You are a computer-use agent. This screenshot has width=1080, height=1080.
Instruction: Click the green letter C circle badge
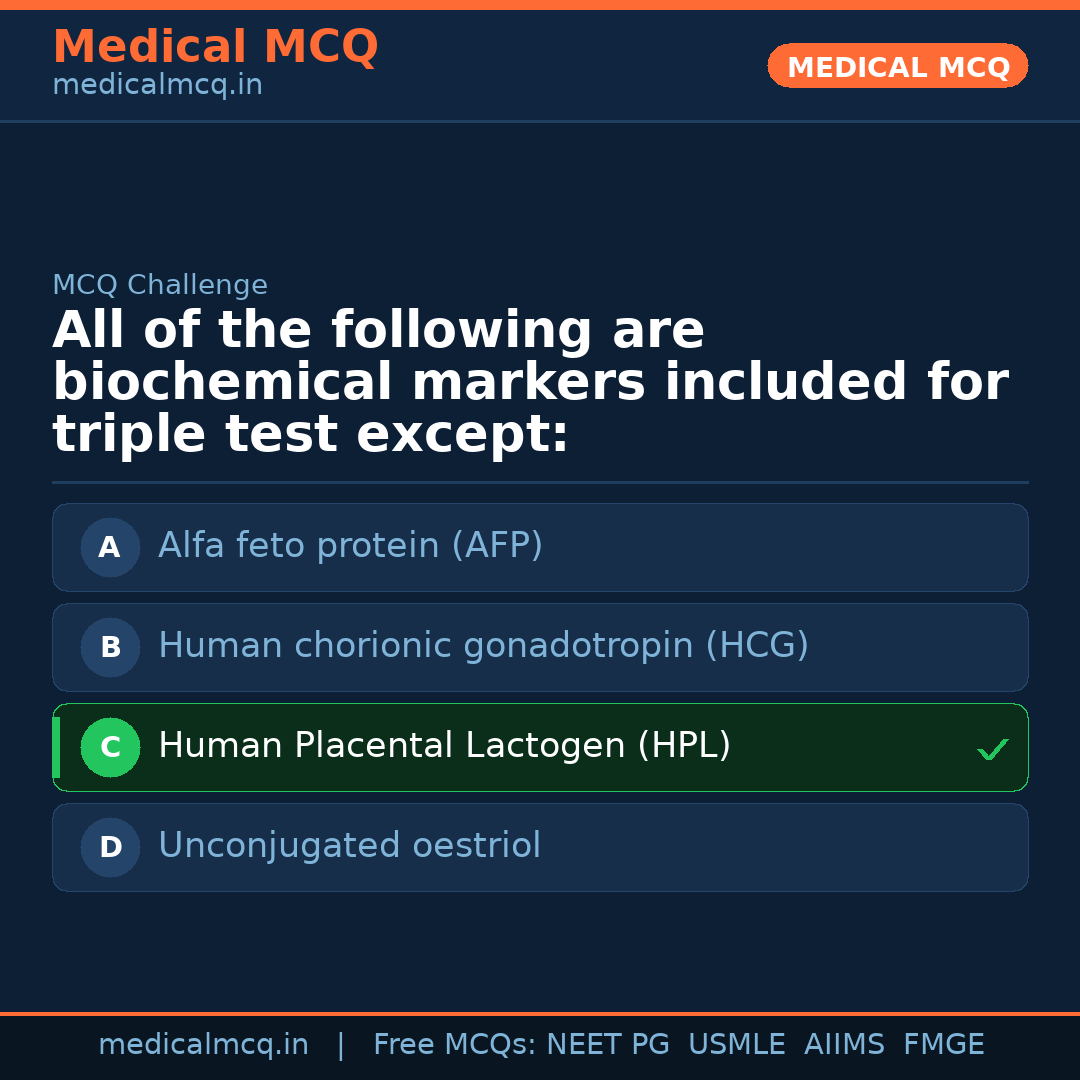tap(110, 747)
